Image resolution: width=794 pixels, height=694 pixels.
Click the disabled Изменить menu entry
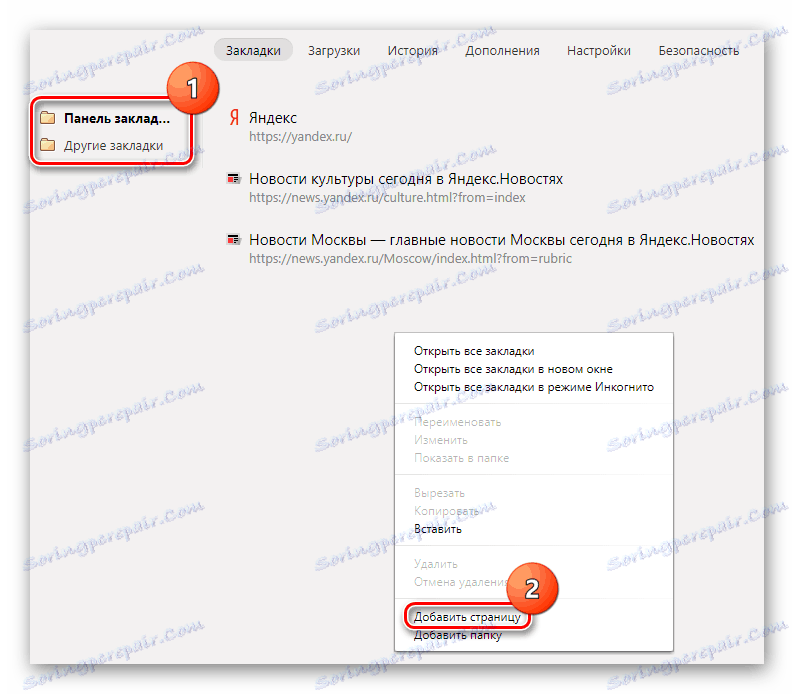pyautogui.click(x=441, y=440)
